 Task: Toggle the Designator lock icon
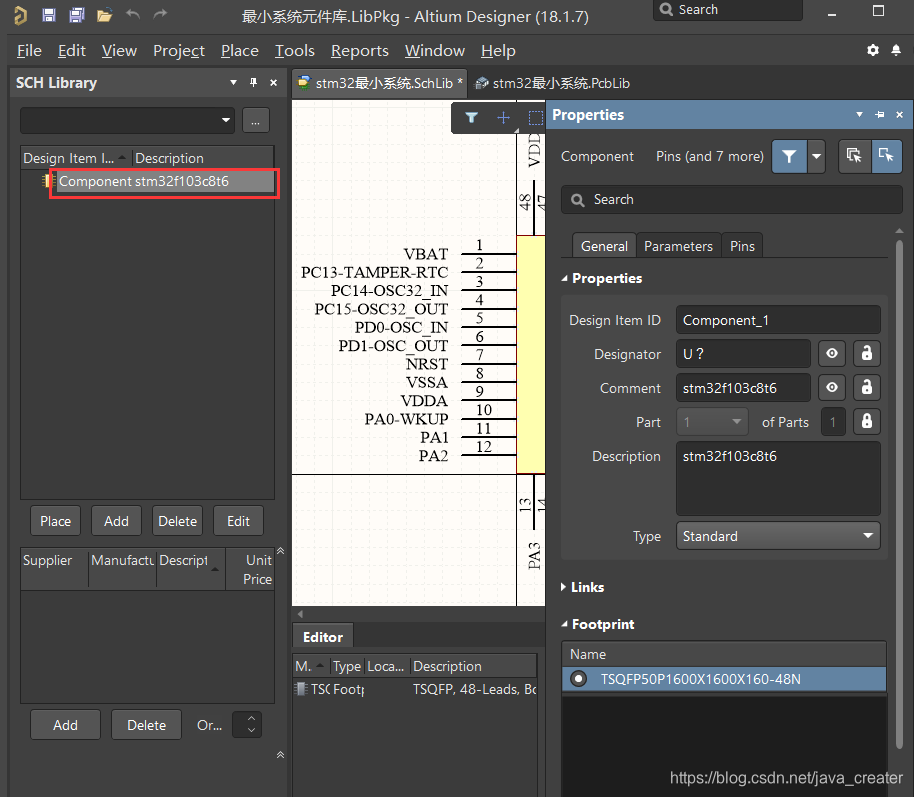click(x=867, y=353)
